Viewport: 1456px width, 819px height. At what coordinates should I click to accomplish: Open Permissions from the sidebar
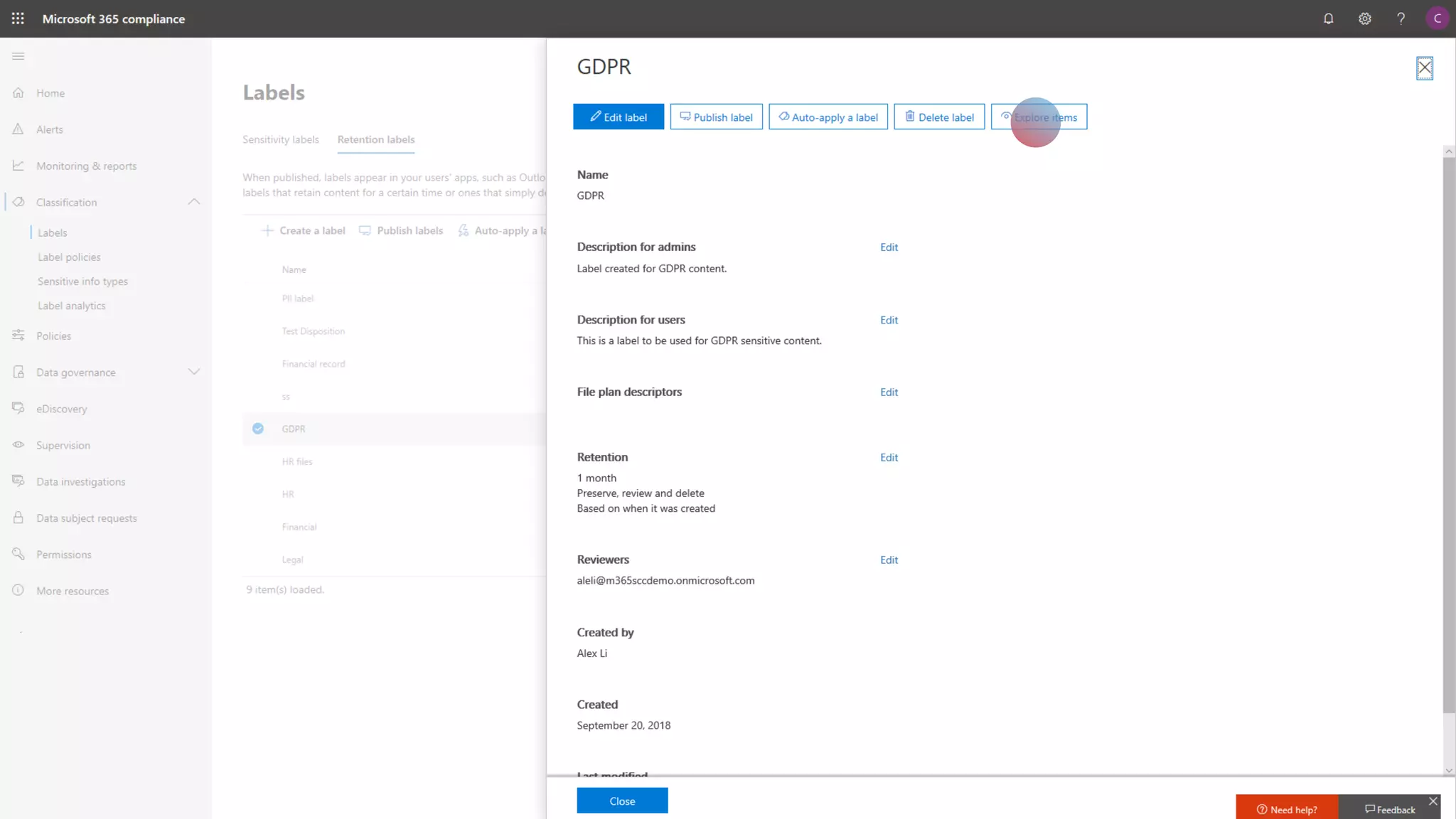[64, 555]
